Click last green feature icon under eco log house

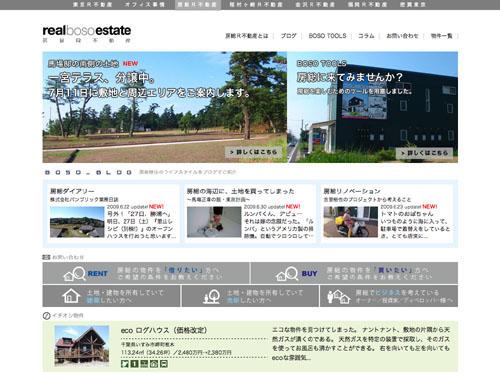(164, 364)
